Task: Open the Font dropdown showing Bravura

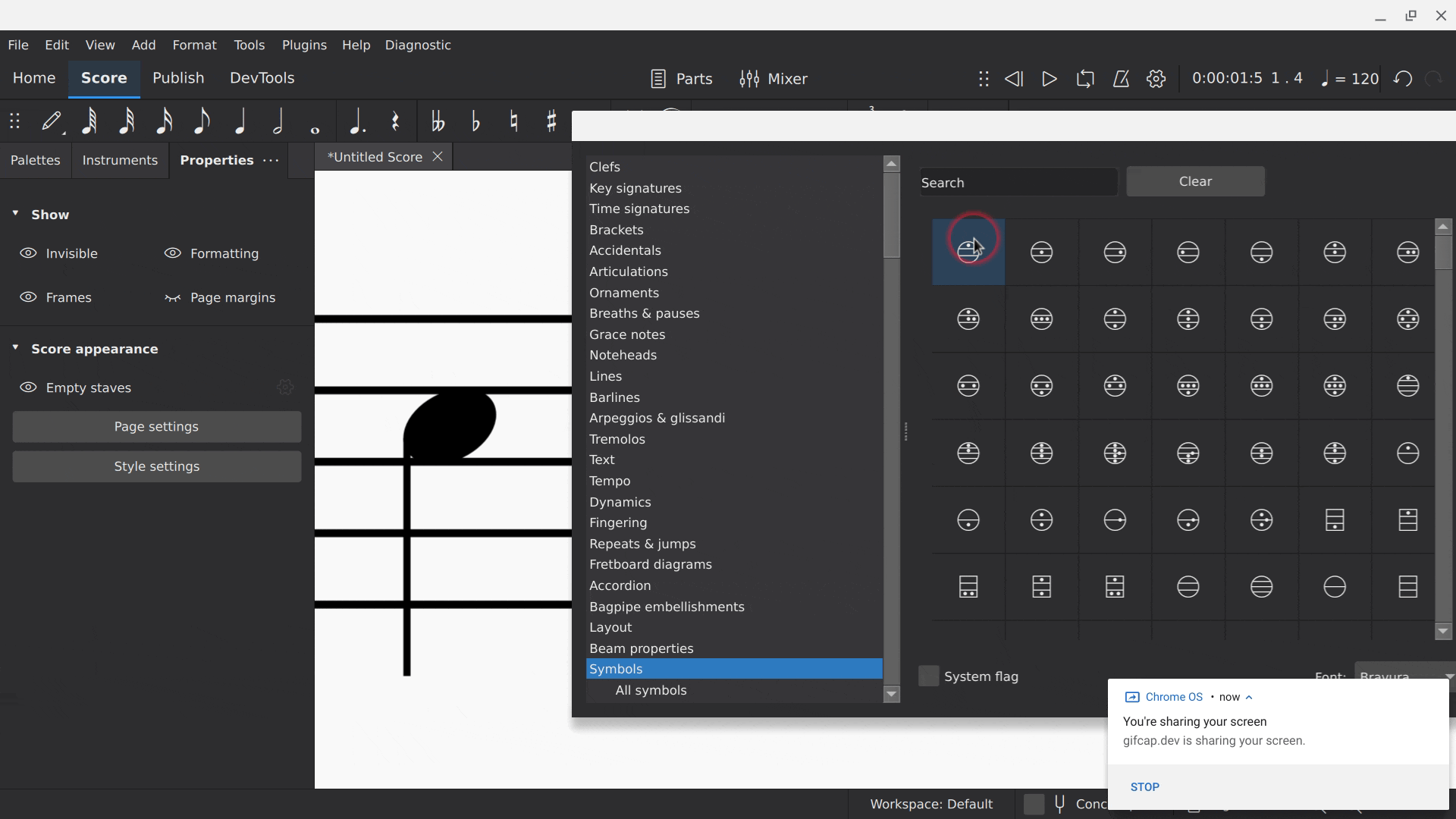Action: [1404, 676]
